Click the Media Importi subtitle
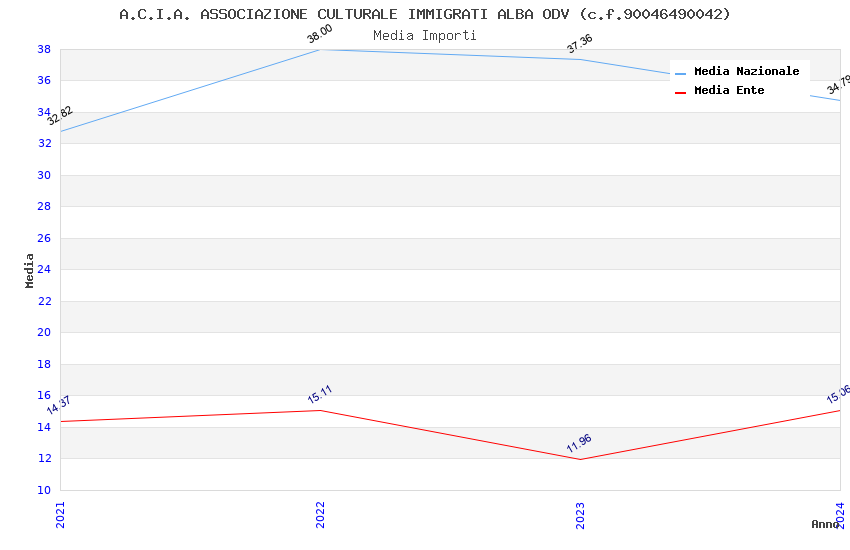This screenshot has width=850, height=550. 424,36
